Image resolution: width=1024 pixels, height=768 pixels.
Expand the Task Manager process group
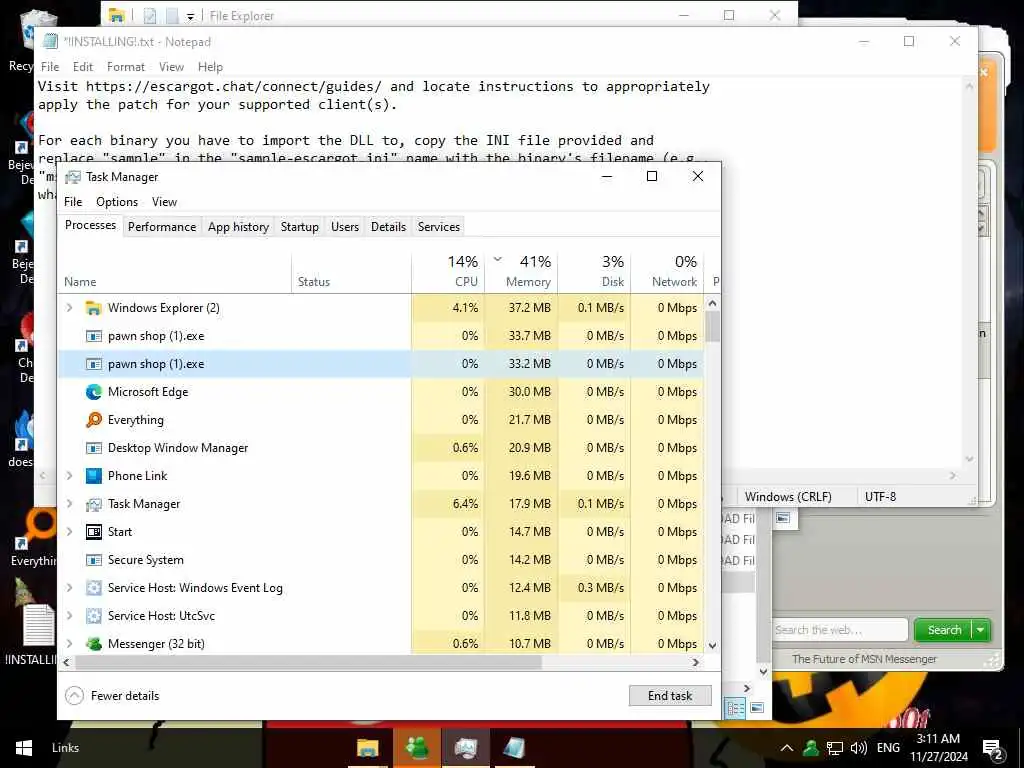(69, 504)
